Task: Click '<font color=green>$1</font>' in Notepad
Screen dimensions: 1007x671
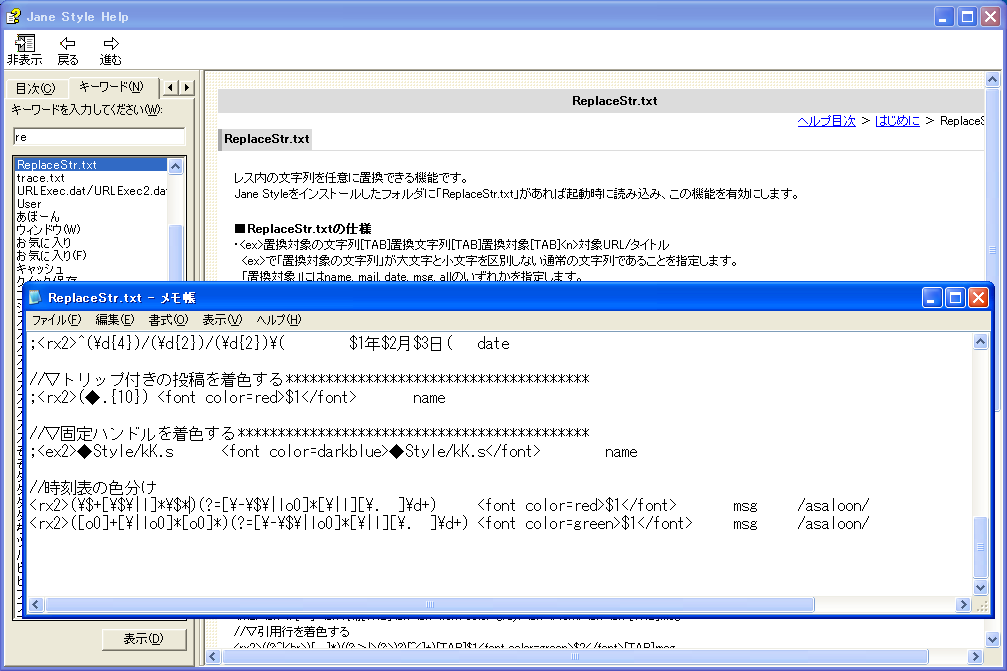Action: [585, 523]
